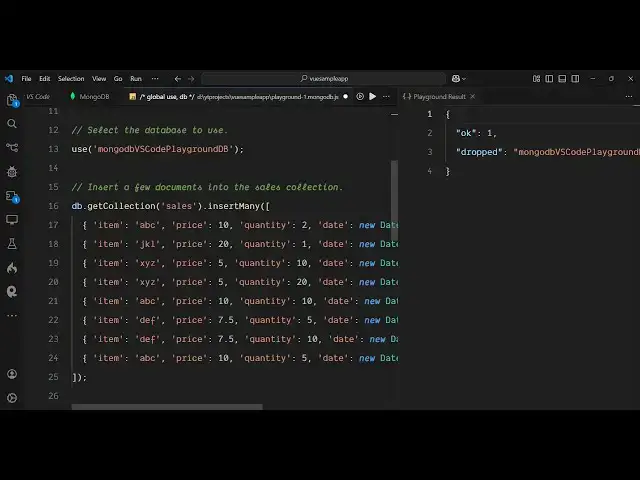Open the Run menu
640x480 pixels.
(136, 78)
